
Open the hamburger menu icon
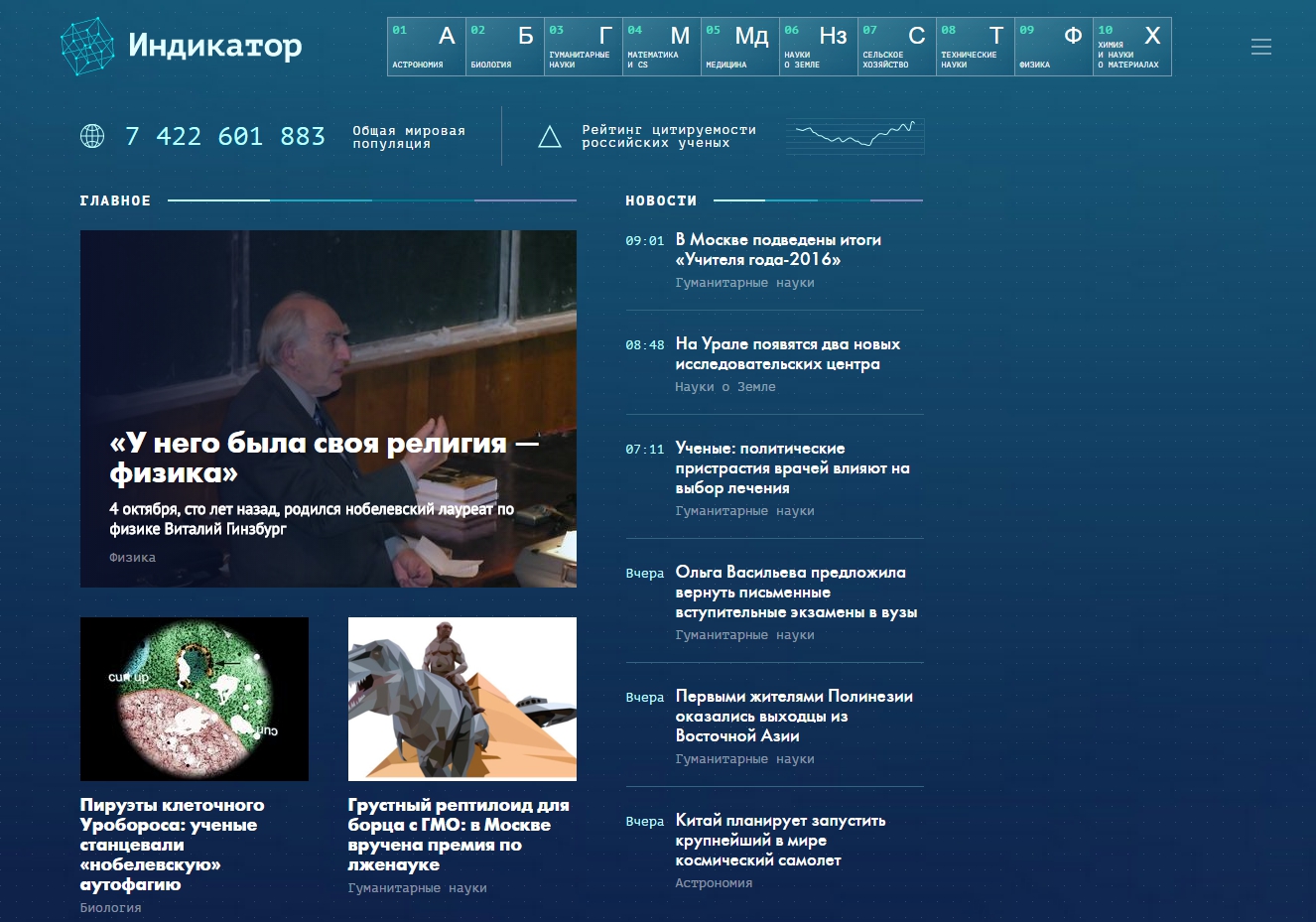[x=1261, y=47]
